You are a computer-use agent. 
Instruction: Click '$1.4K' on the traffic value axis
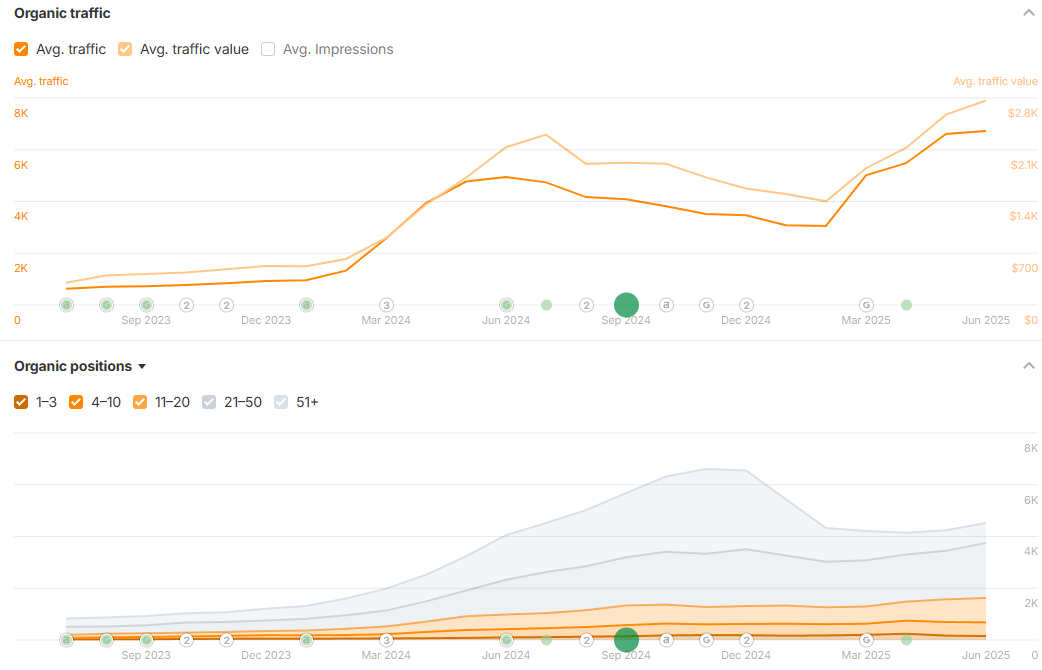click(x=1023, y=217)
